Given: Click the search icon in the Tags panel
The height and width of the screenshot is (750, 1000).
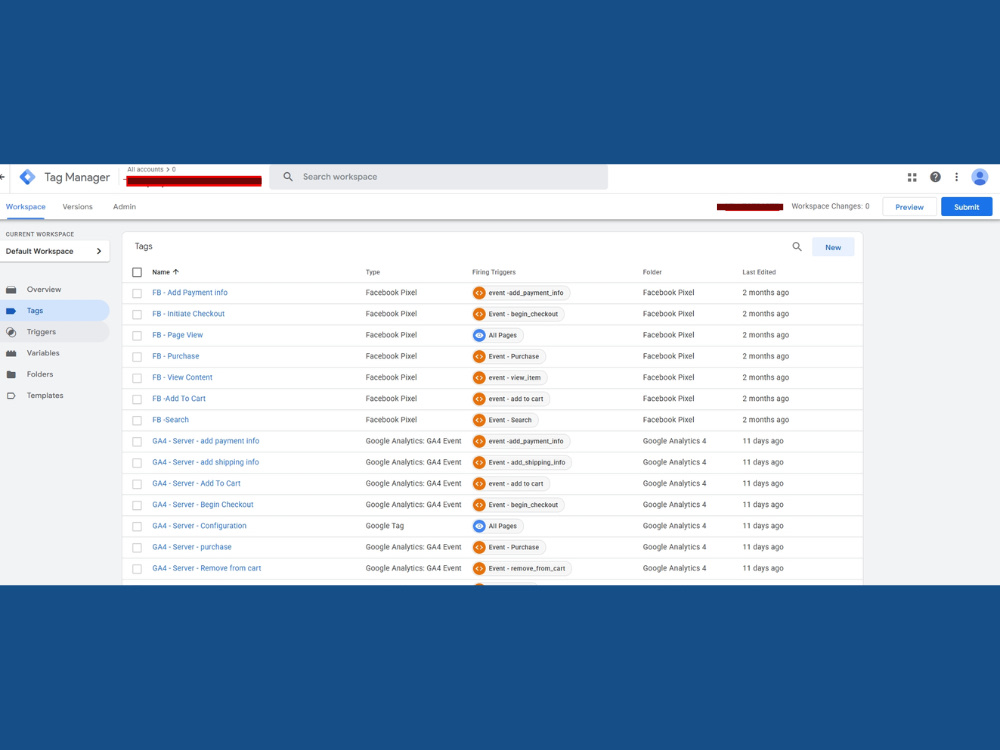Looking at the screenshot, I should (x=797, y=247).
